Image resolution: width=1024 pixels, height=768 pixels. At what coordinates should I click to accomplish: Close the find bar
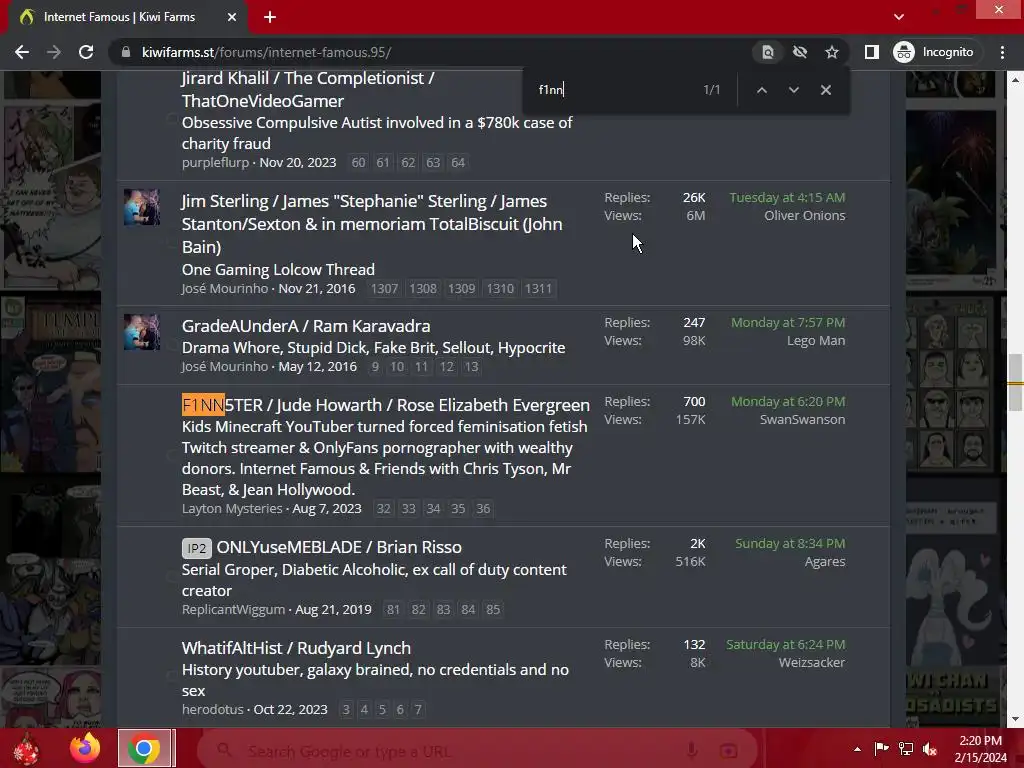825,90
